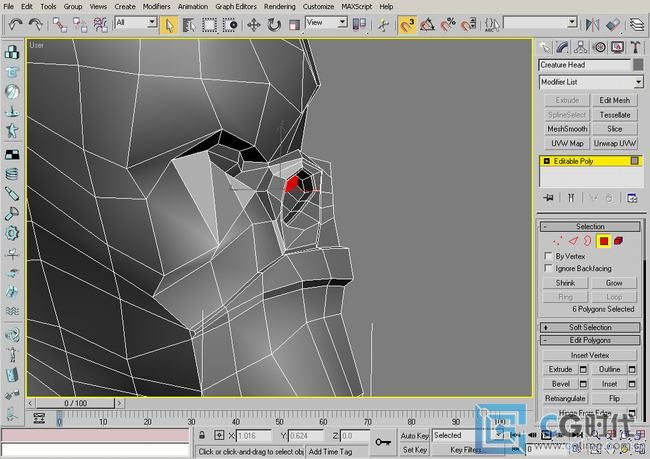
Task: Click the Bind to Space Warp tool
Action: pyautogui.click(x=100, y=24)
